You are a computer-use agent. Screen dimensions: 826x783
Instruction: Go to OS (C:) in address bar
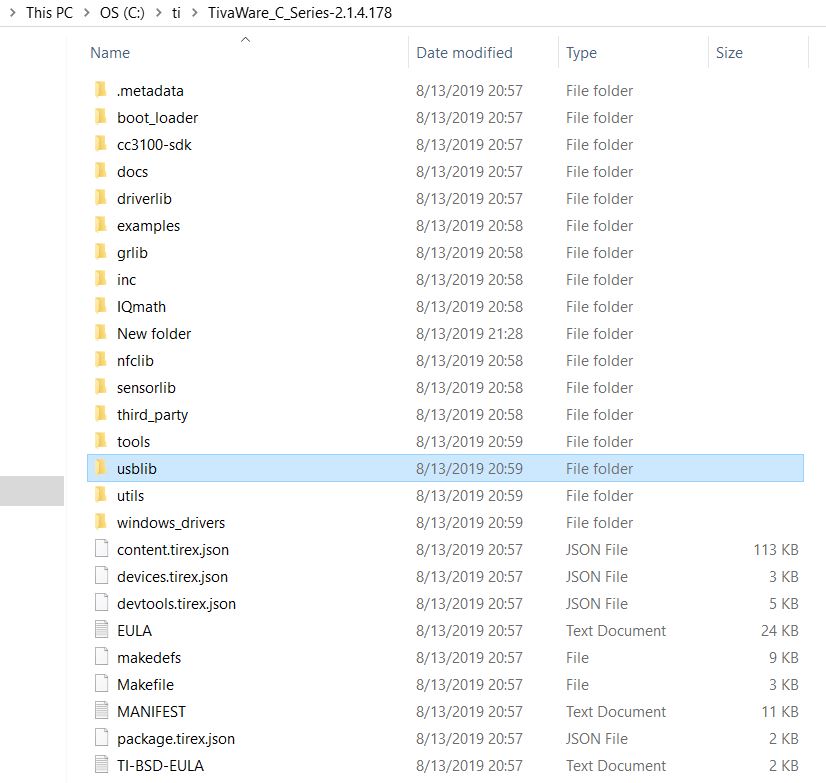[x=122, y=13]
